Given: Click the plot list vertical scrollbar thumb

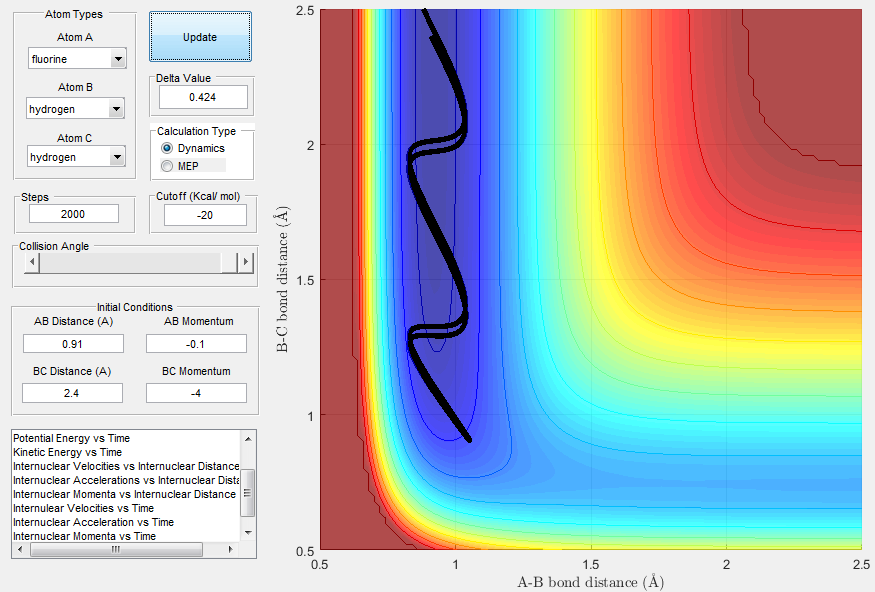Looking at the screenshot, I should click(x=248, y=493).
